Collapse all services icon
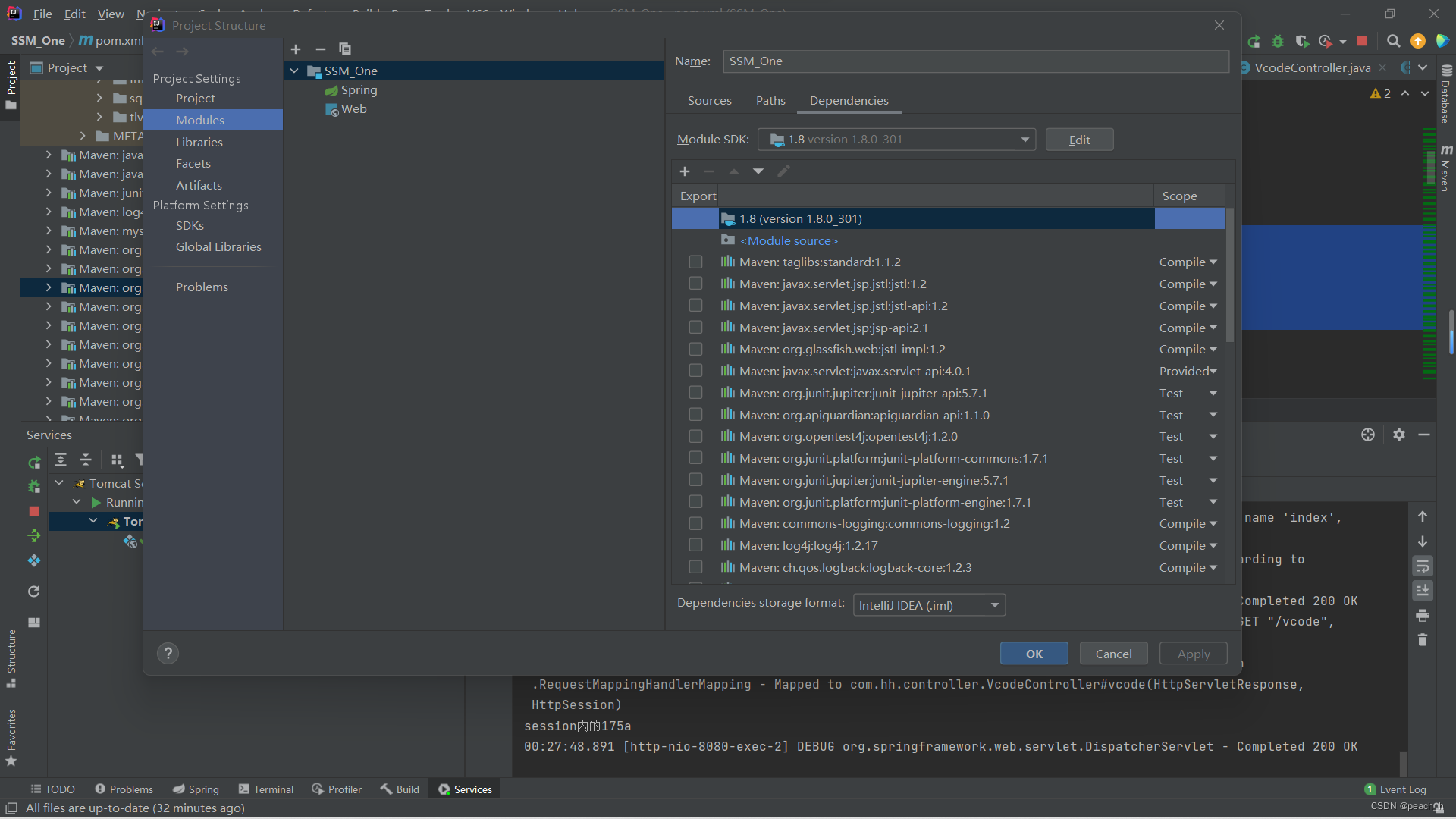This screenshot has width=1456, height=819. (x=86, y=460)
